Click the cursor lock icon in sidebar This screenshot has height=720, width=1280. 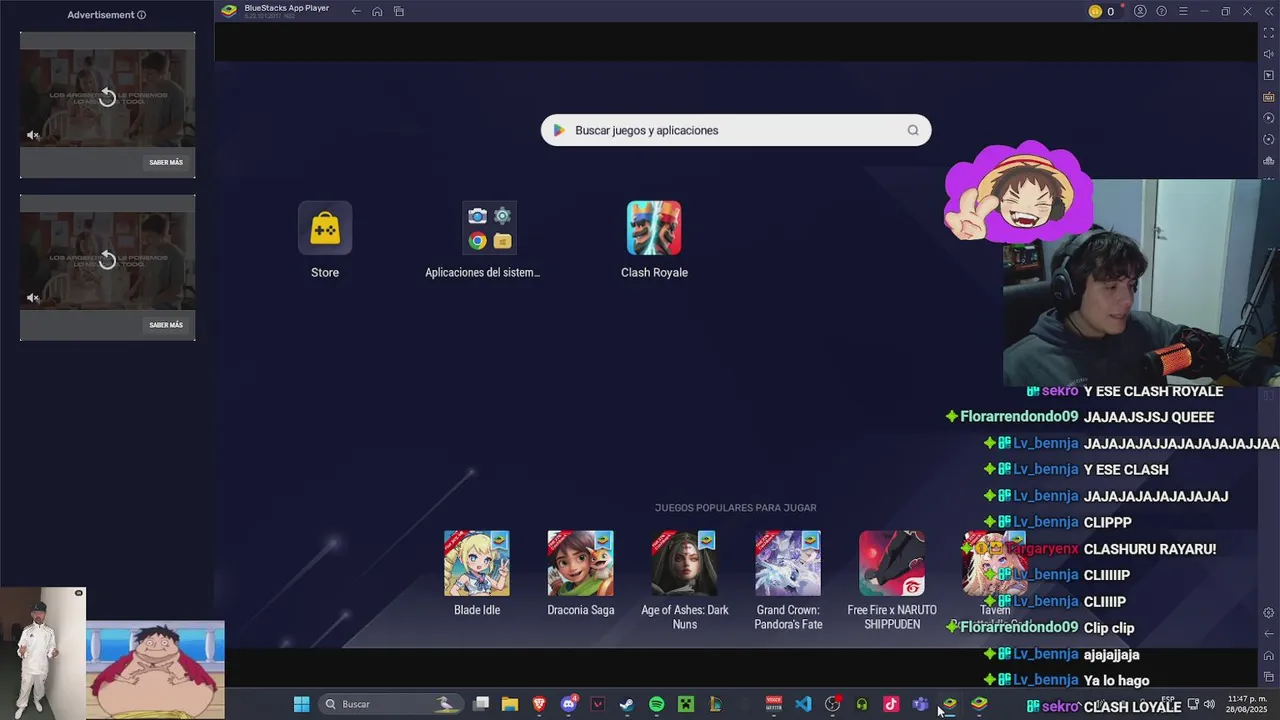point(1269,76)
